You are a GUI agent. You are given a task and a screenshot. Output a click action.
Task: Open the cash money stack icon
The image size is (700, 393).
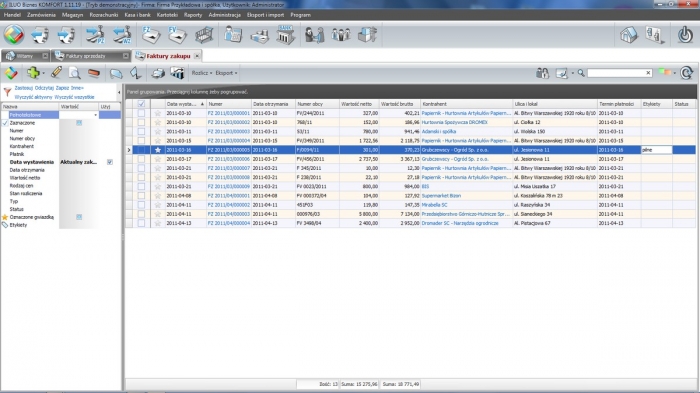(259, 36)
